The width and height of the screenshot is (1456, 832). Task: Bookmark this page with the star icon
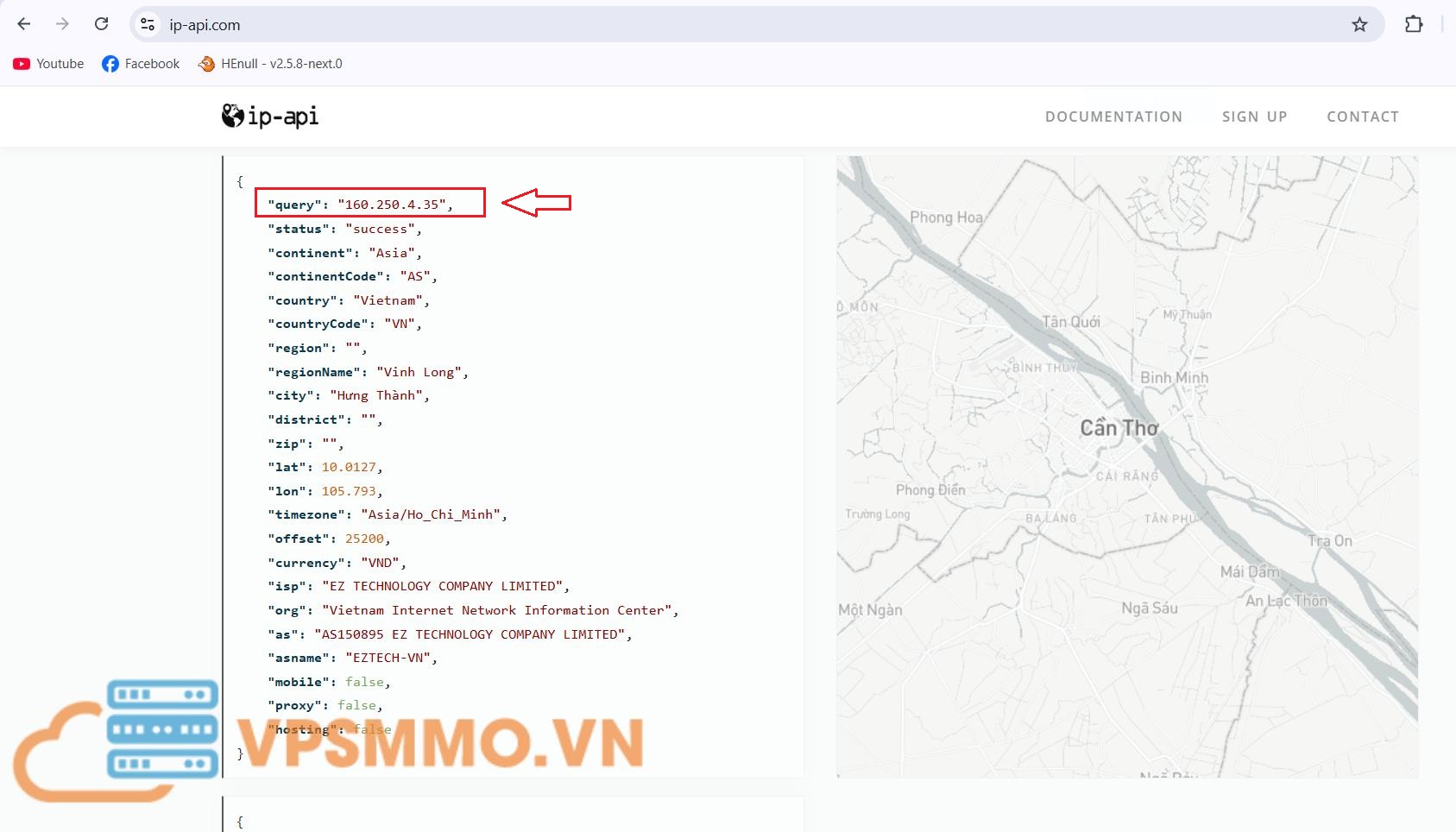tap(1359, 25)
